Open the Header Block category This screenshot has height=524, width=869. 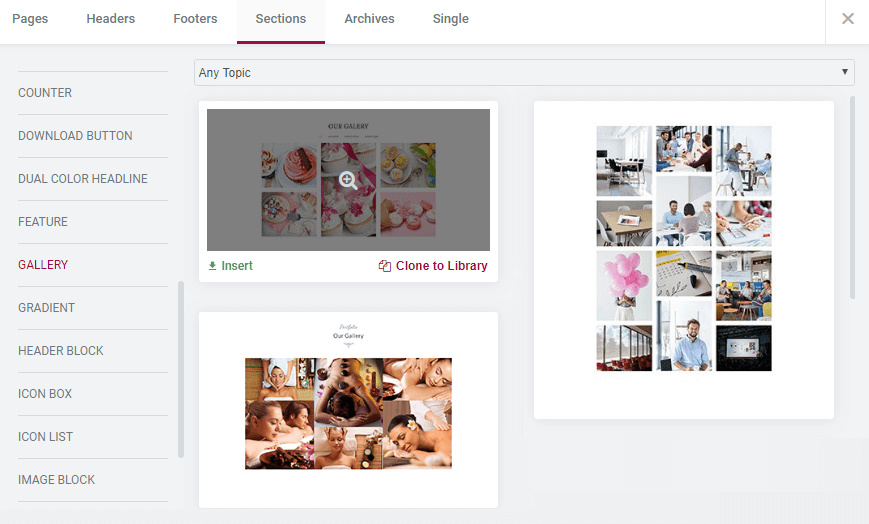pyautogui.click(x=61, y=350)
